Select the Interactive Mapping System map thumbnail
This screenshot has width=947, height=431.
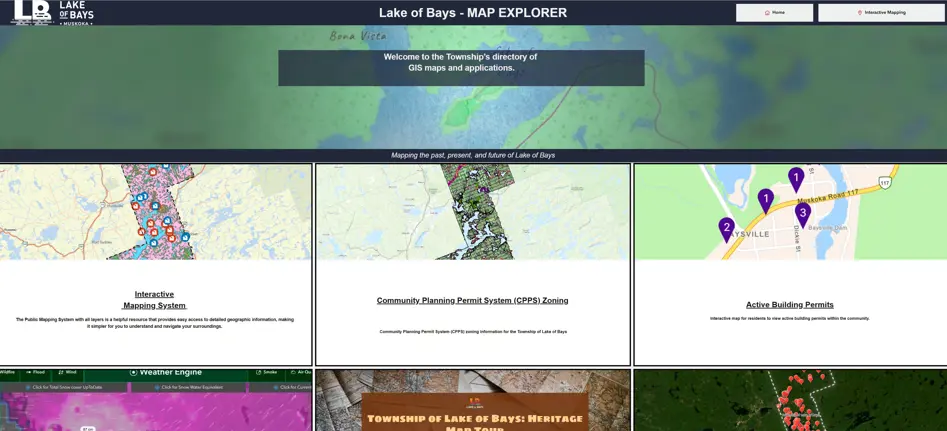pyautogui.click(x=156, y=212)
